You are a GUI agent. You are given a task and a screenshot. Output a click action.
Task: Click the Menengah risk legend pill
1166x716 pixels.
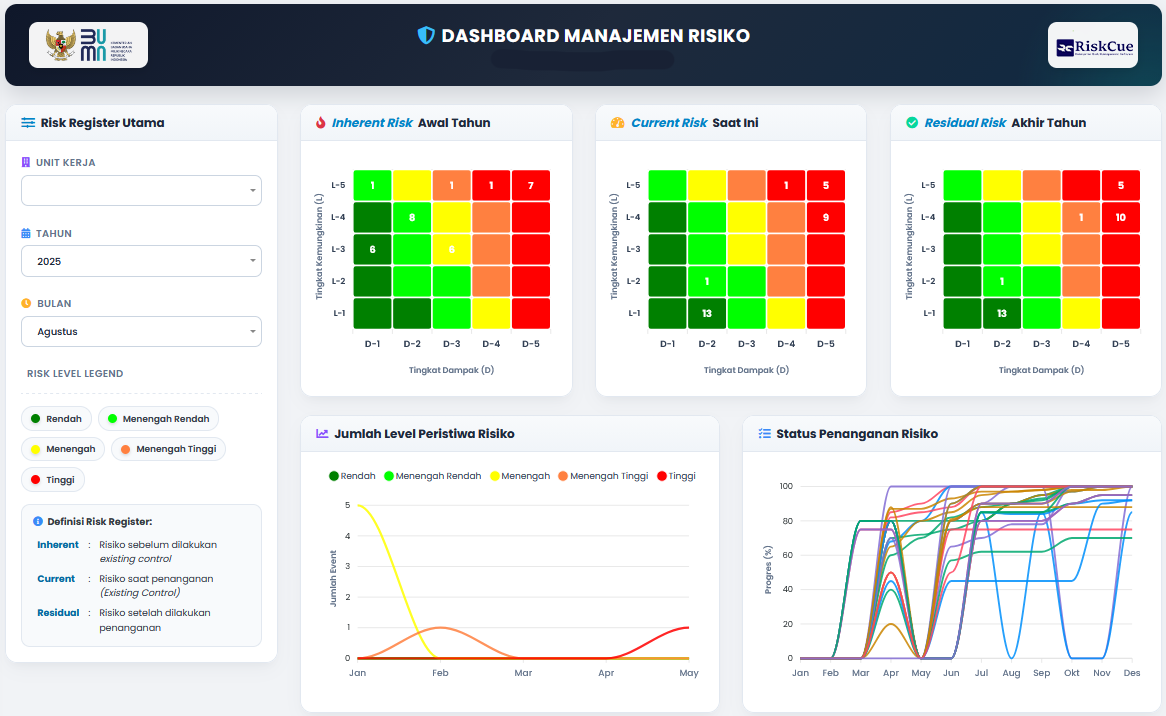(63, 449)
